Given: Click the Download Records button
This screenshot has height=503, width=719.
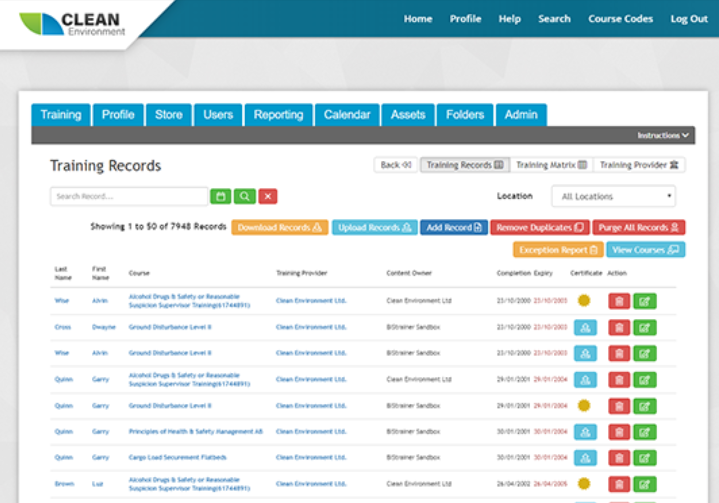Looking at the screenshot, I should click(x=280, y=227).
